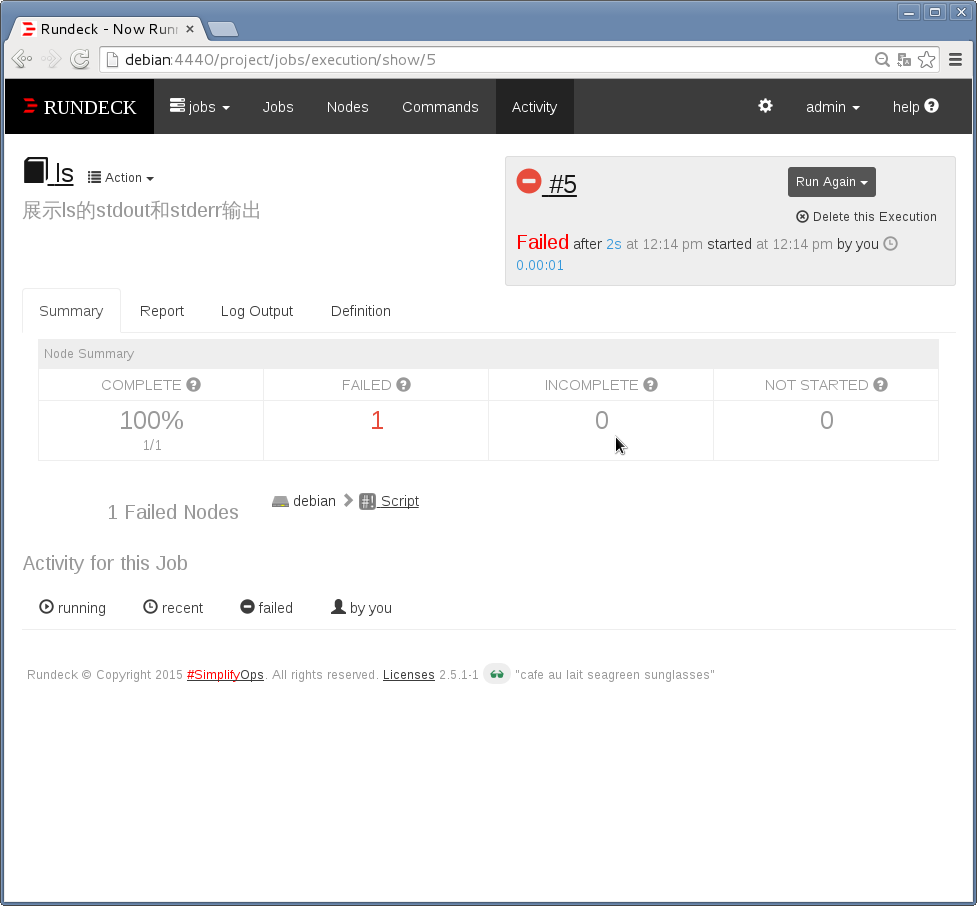Switch to the Summary tab
Viewport: 977px width, 906px height.
coord(71,311)
